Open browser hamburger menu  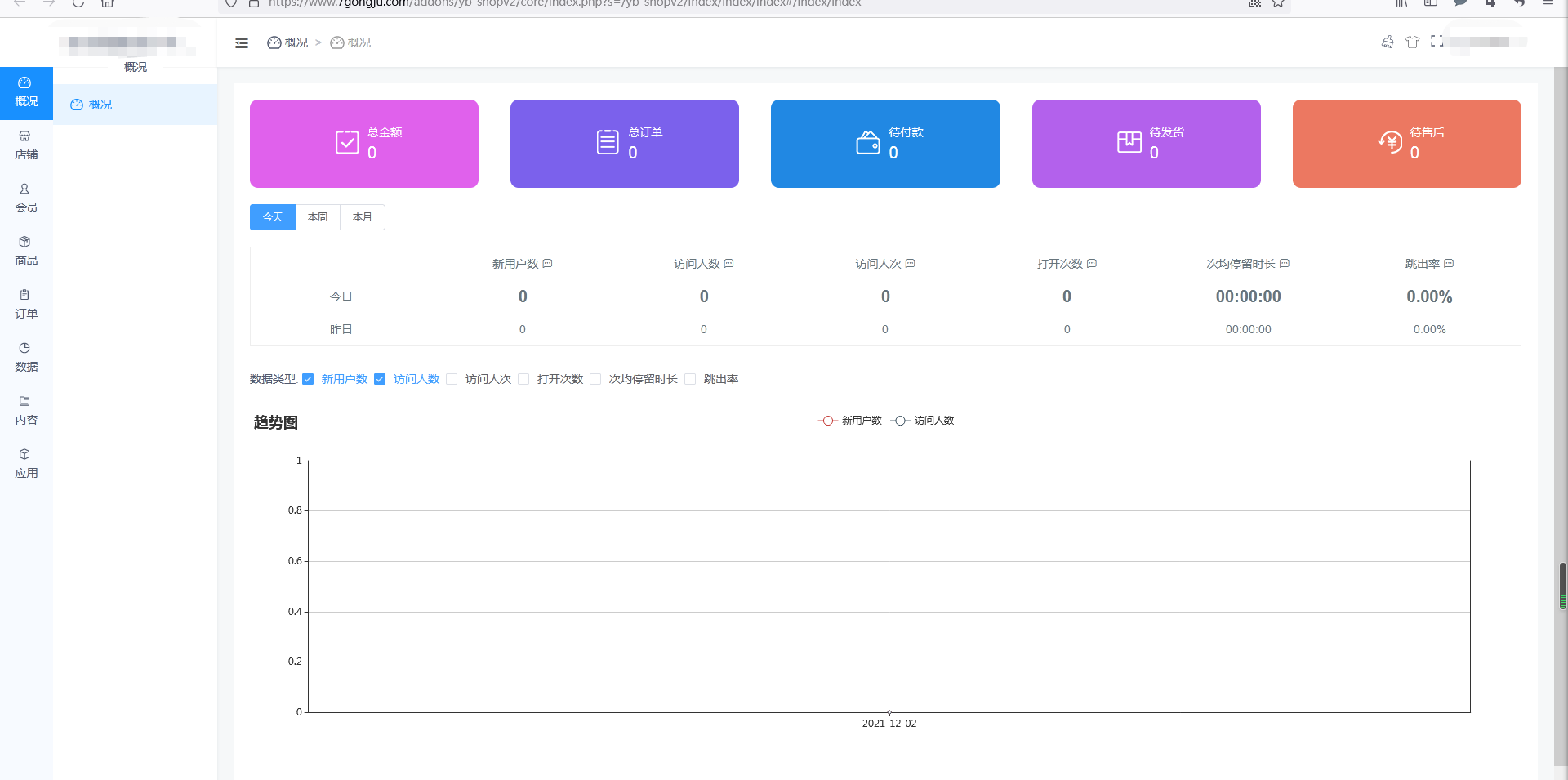[x=1548, y=3]
